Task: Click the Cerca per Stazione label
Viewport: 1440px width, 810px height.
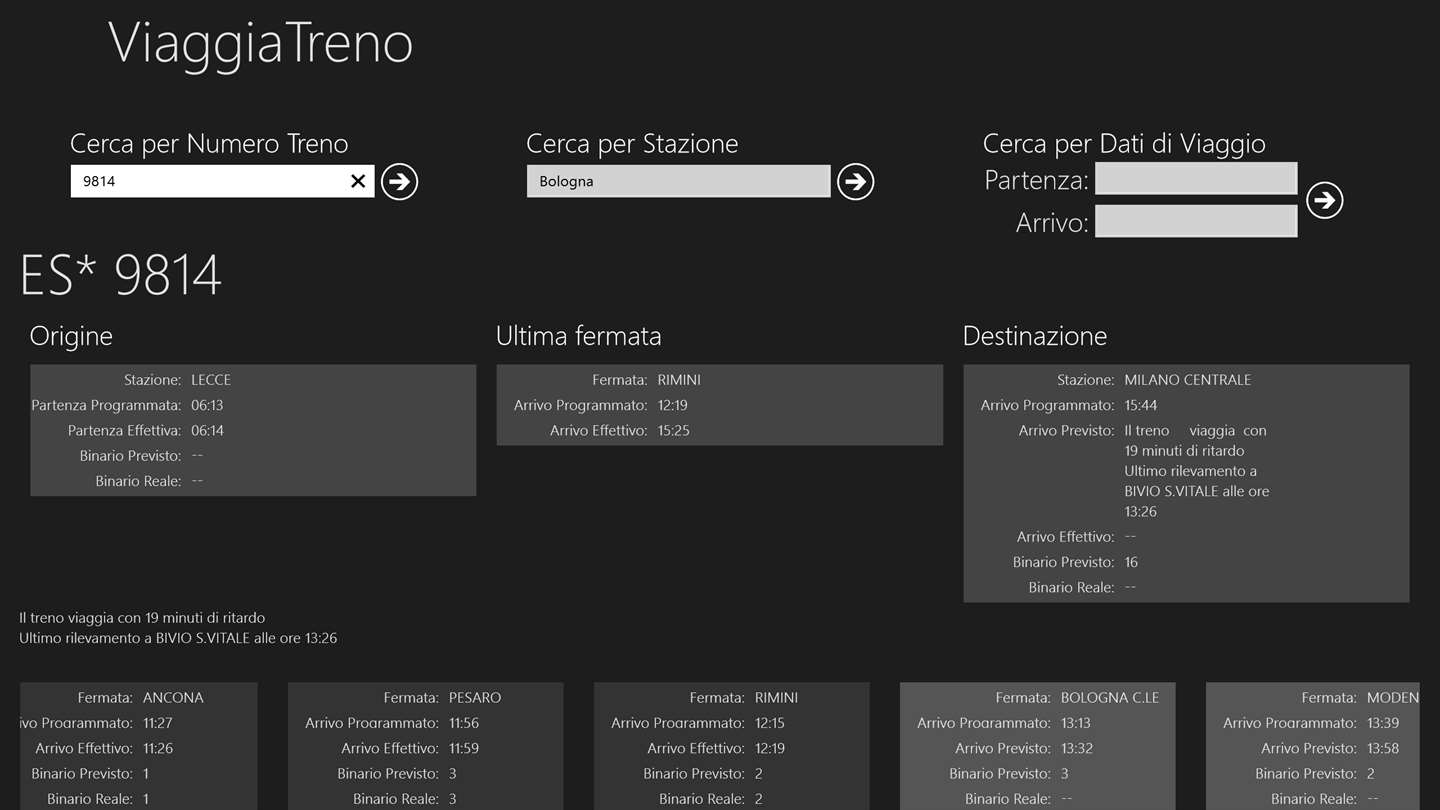Action: click(632, 144)
